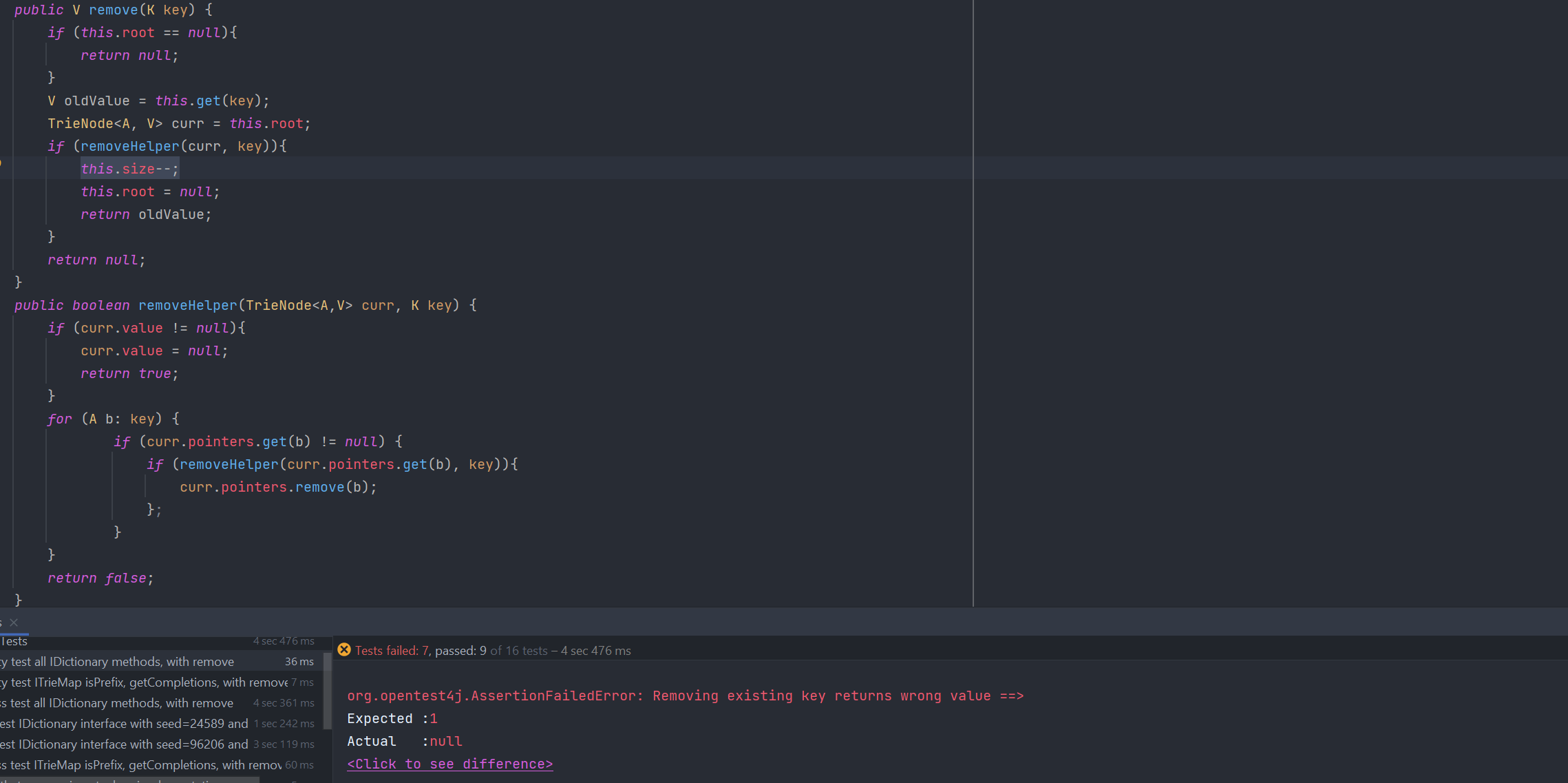
Task: Click the yellow intention bulb in gutter
Action: [1, 163]
